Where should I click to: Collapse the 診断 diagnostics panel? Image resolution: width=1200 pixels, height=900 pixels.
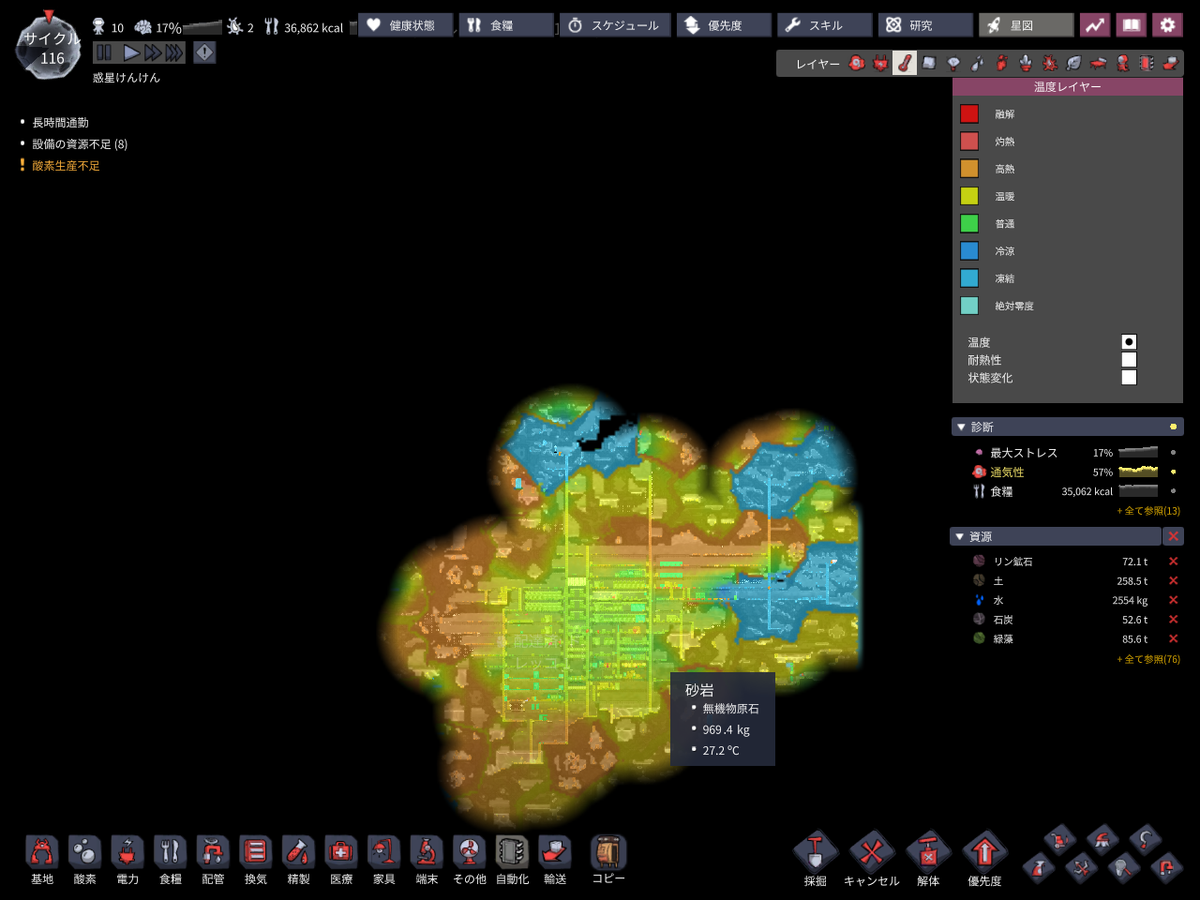click(x=962, y=427)
